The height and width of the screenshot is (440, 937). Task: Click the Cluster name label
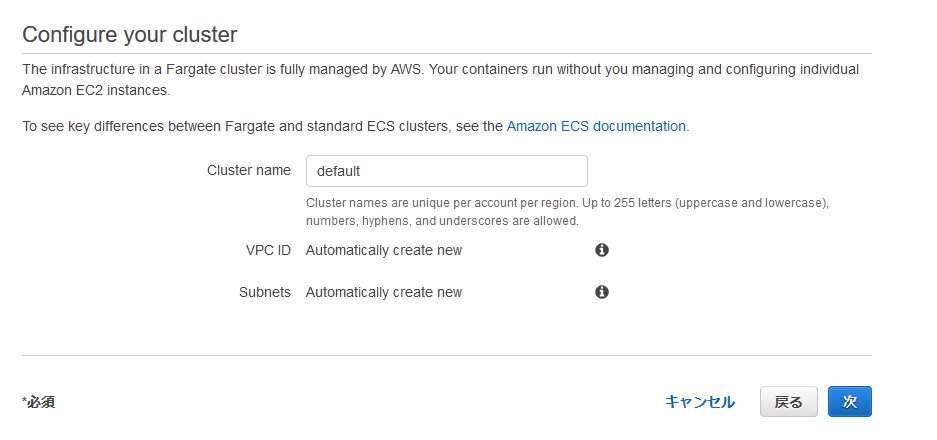coord(249,170)
